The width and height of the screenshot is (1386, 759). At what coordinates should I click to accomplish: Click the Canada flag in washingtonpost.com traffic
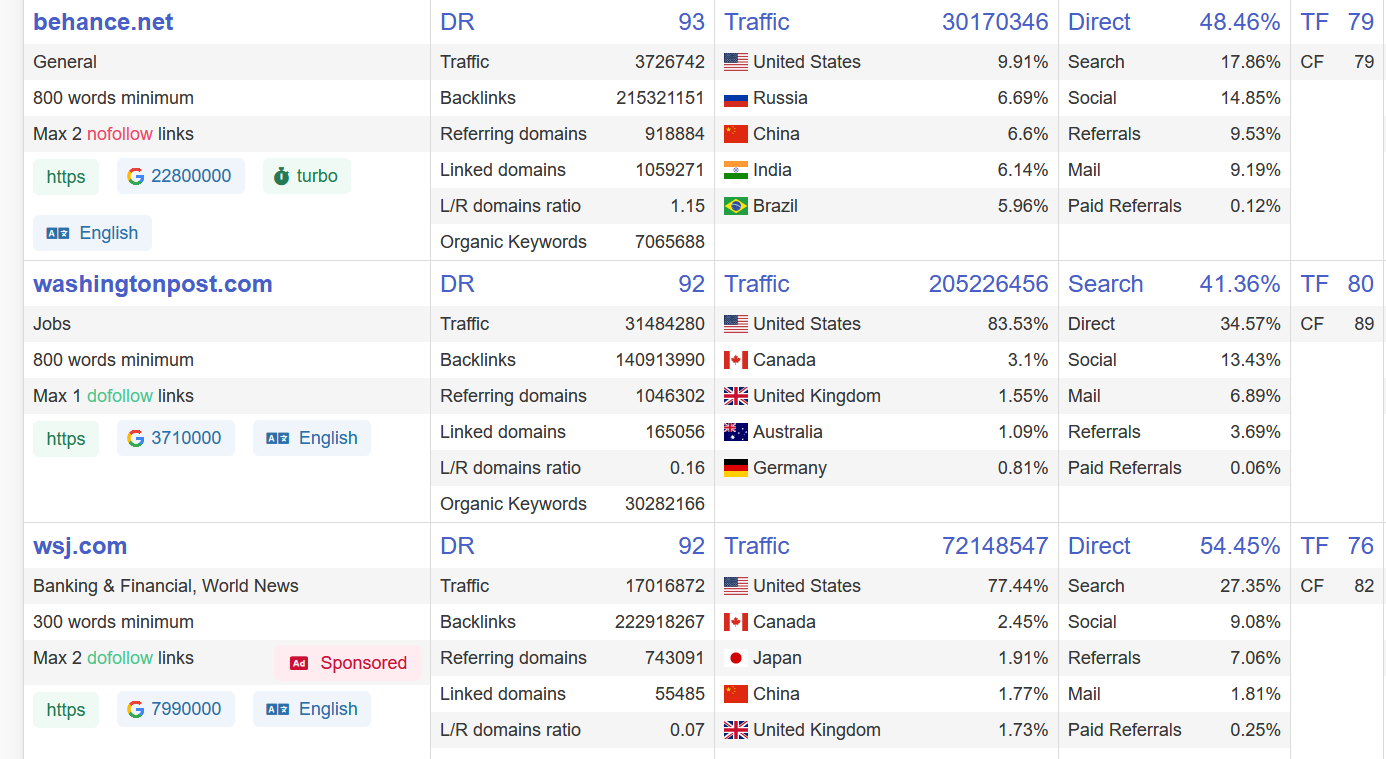pos(736,360)
